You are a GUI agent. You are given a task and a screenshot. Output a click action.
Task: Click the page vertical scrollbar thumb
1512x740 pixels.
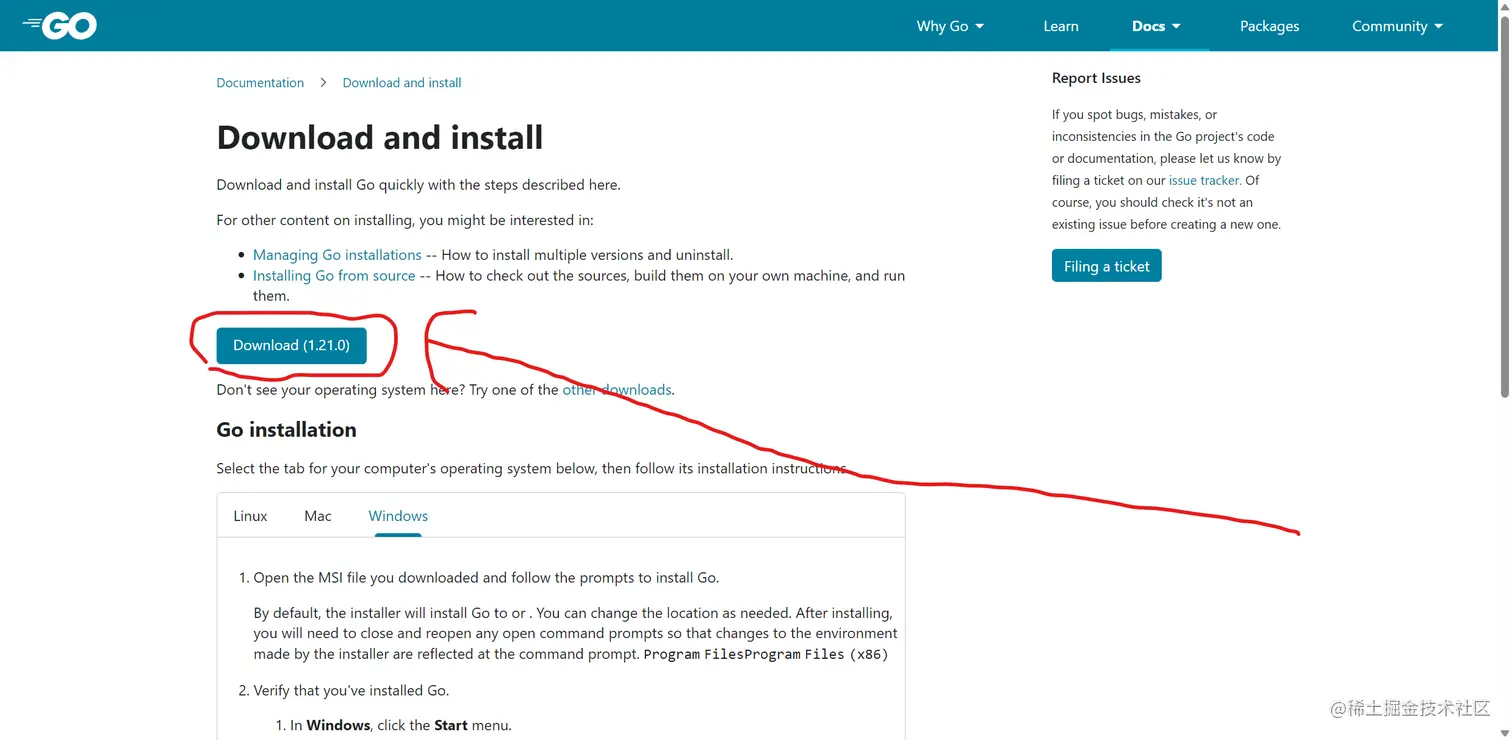point(1504,207)
